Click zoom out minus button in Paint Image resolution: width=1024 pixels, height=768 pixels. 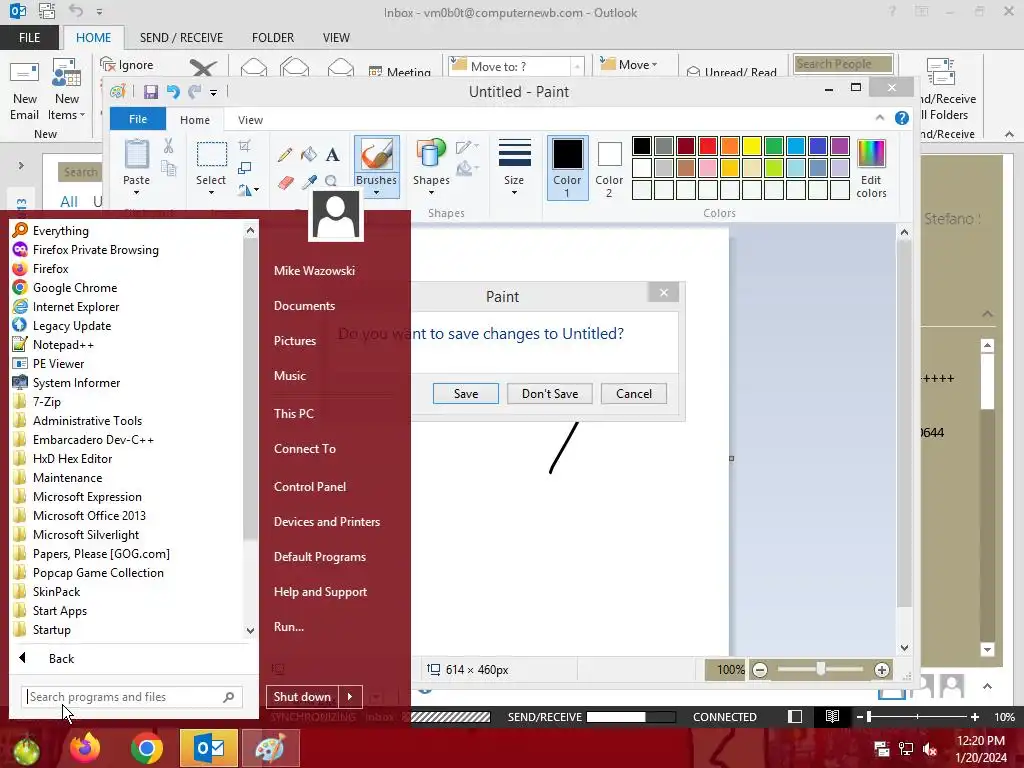tap(760, 670)
